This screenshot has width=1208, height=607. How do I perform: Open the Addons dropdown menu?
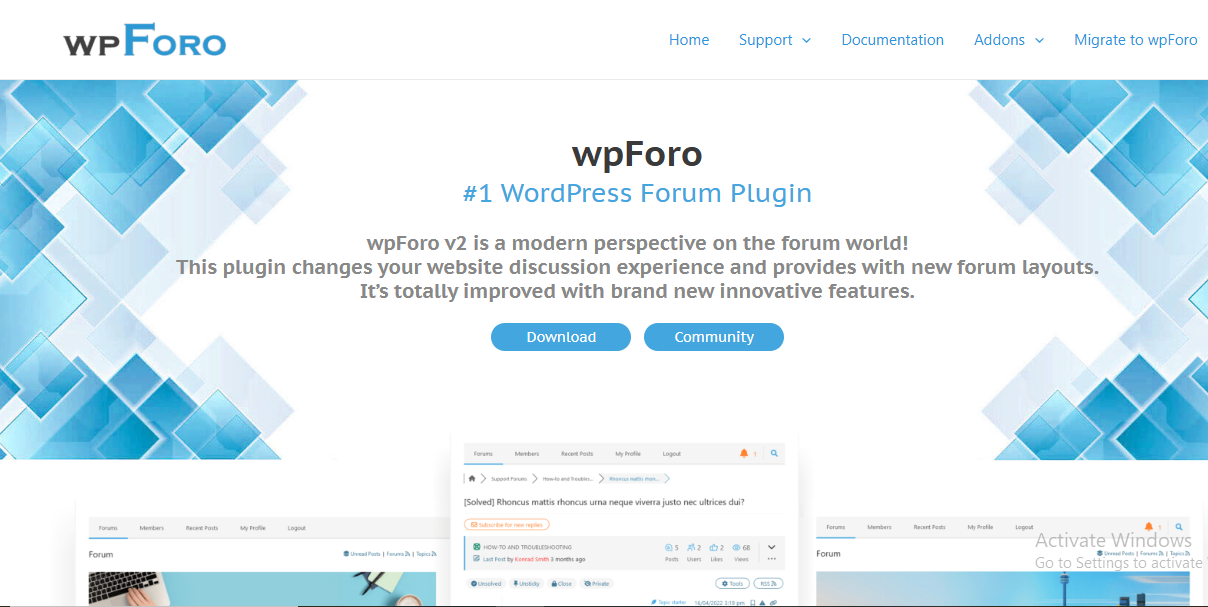(x=1008, y=40)
